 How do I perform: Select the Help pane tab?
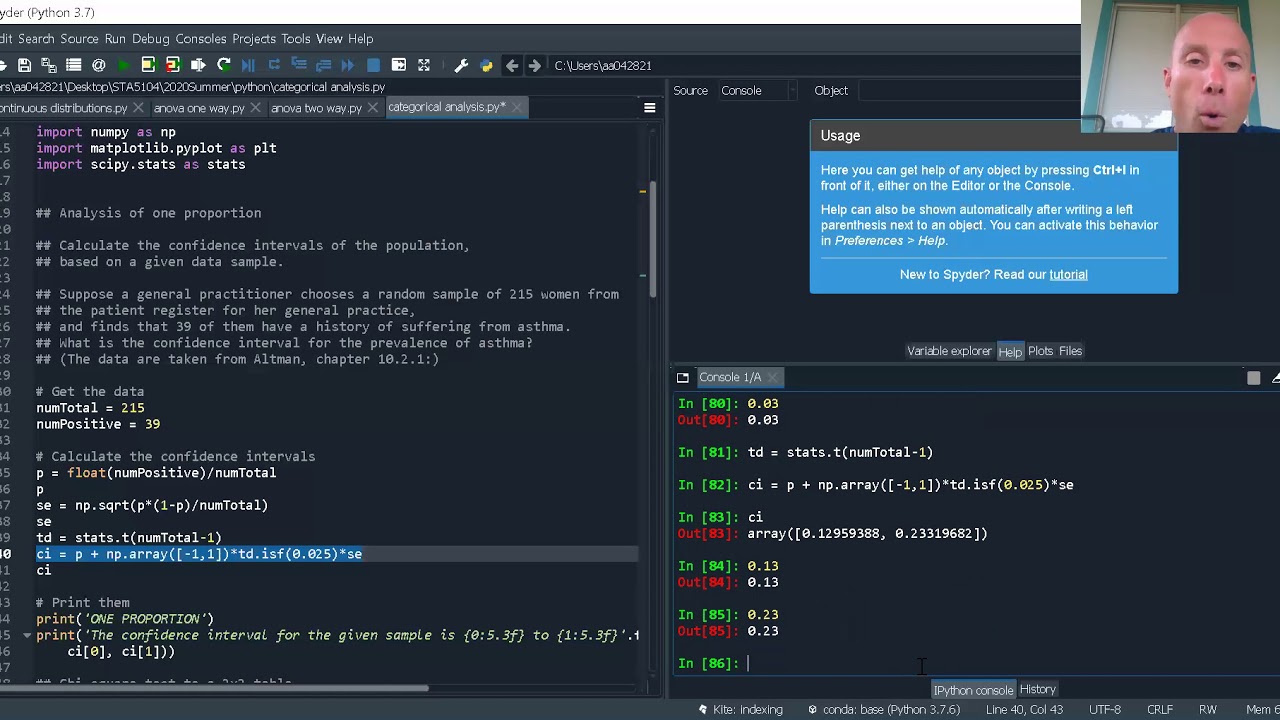point(1010,351)
